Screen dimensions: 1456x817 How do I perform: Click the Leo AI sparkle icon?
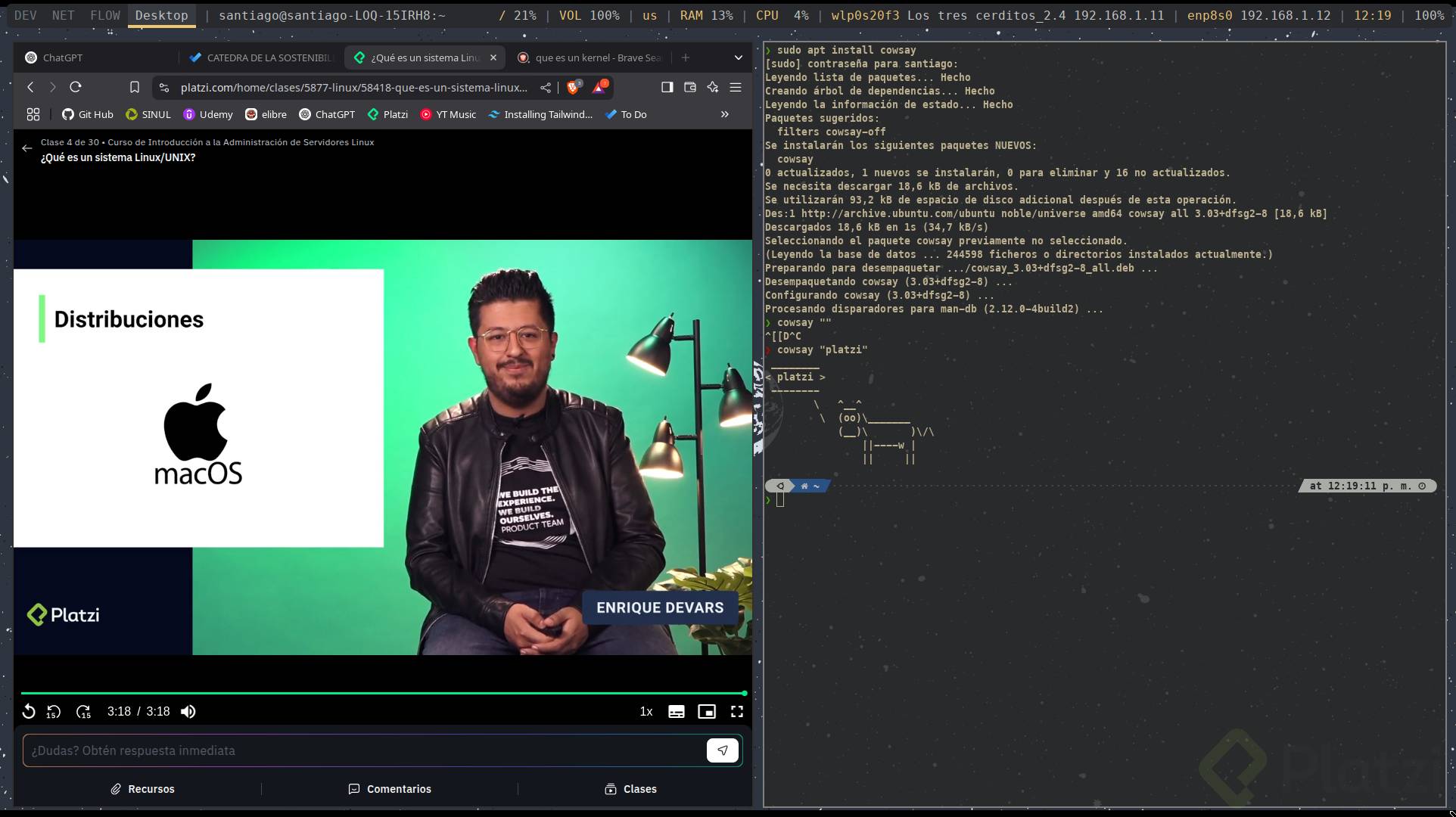point(713,88)
